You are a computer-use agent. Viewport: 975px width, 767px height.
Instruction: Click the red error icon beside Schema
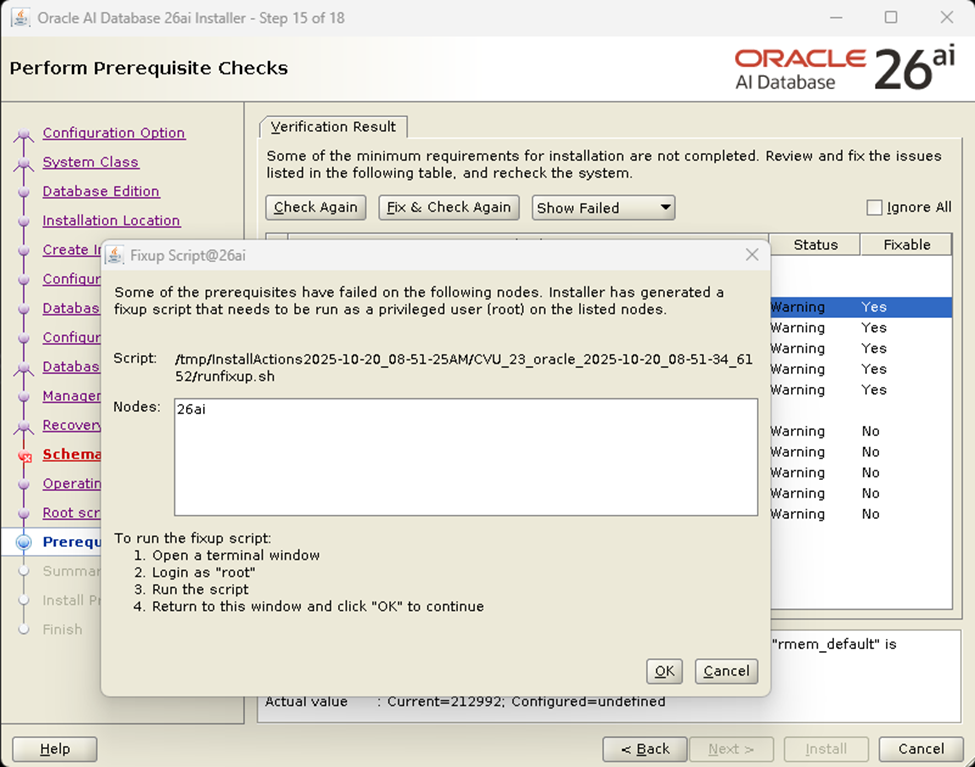coord(24,456)
